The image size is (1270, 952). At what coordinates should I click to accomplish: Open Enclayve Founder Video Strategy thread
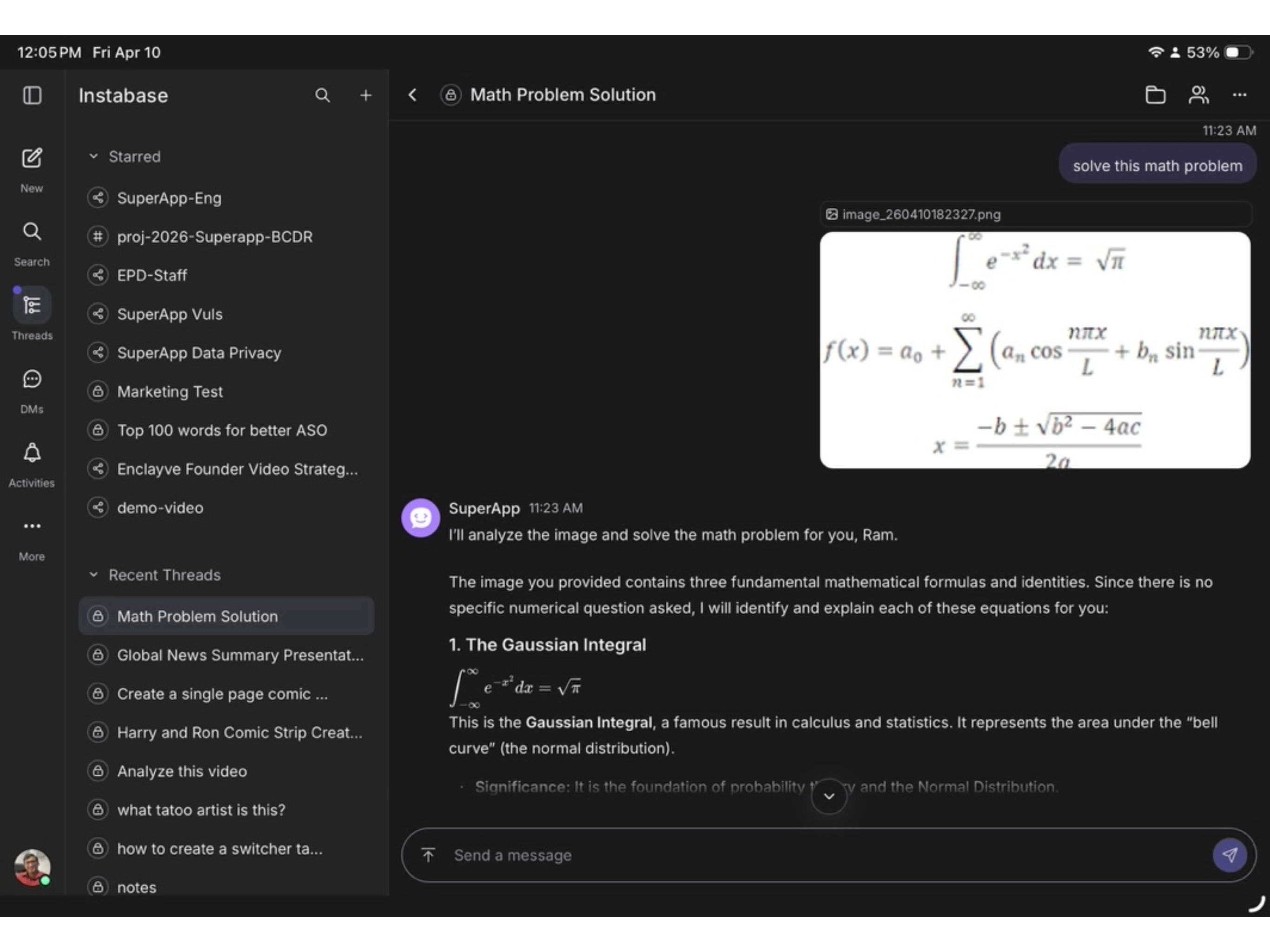click(x=226, y=469)
